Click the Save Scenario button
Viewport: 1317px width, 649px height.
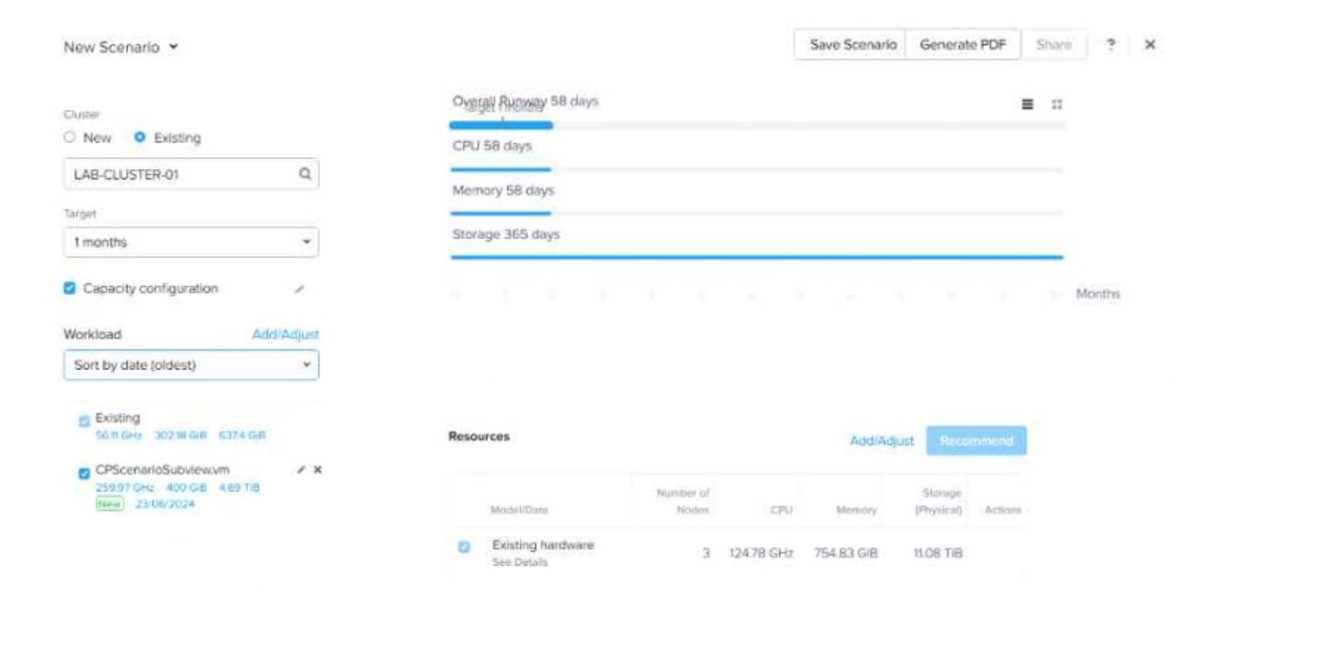(852, 45)
